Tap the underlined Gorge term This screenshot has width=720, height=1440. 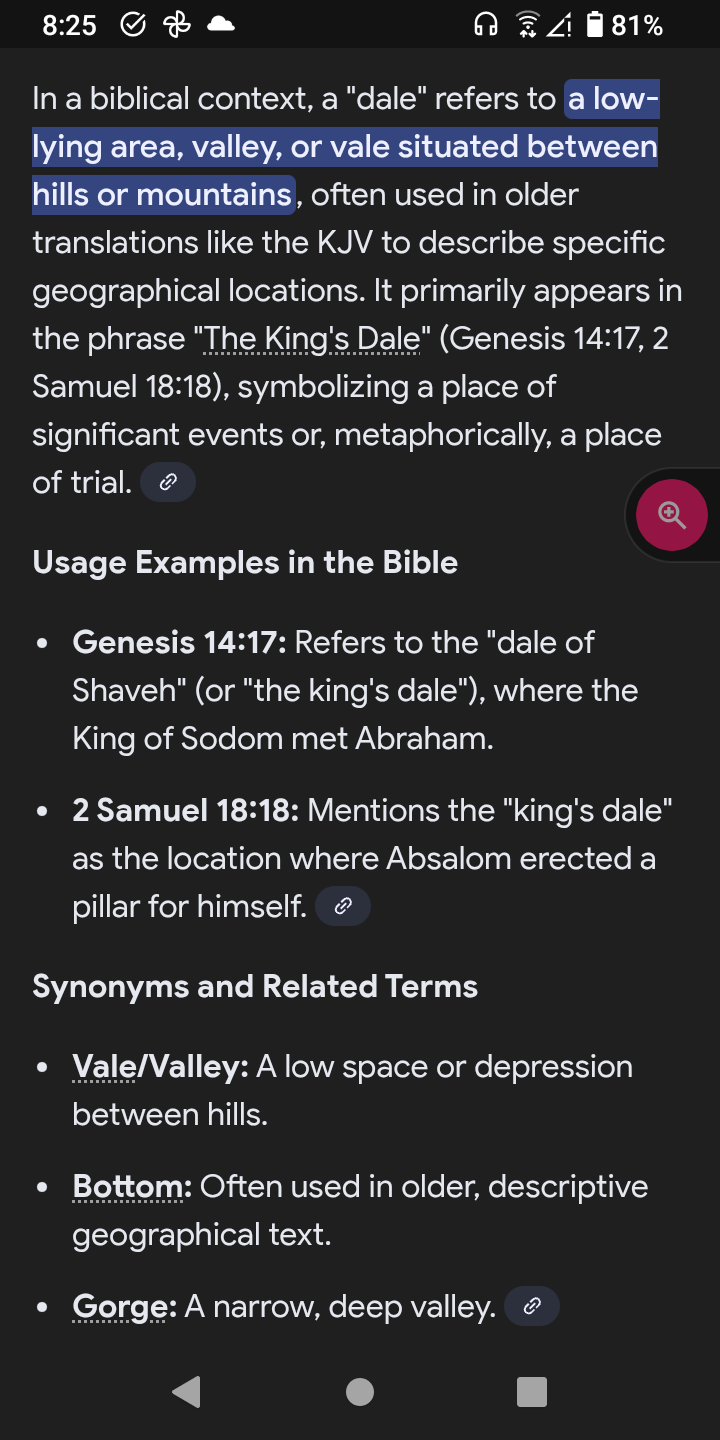pos(119,1307)
